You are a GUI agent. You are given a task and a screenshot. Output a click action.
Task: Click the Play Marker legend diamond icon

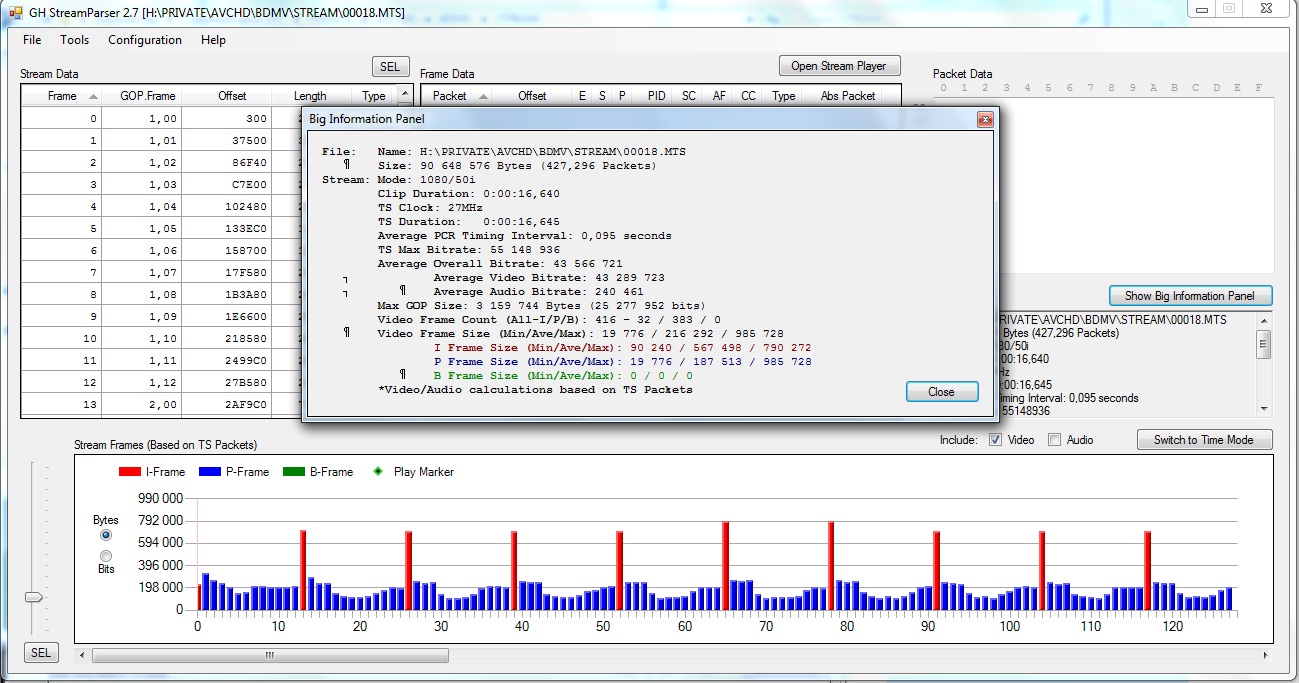pos(377,472)
